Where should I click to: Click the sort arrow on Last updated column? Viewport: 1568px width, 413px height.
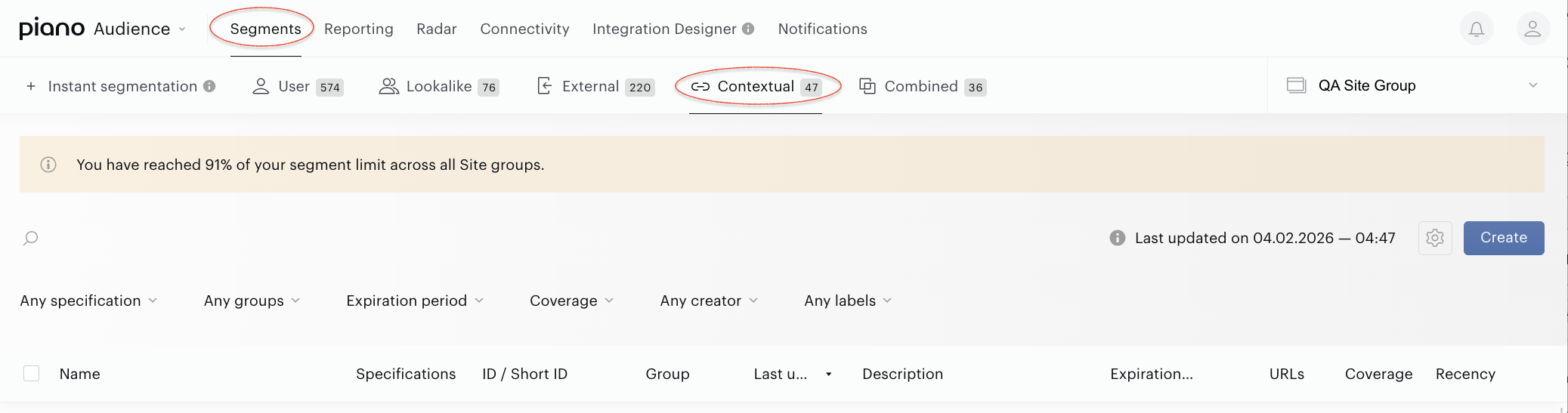828,374
